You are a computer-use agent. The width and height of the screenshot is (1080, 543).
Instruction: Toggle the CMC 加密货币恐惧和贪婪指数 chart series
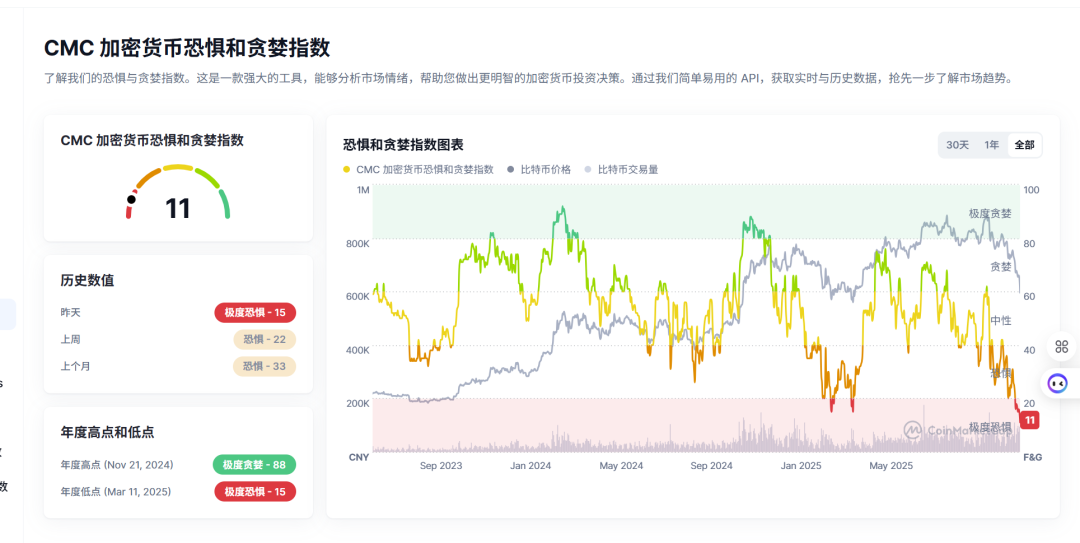[x=424, y=170]
